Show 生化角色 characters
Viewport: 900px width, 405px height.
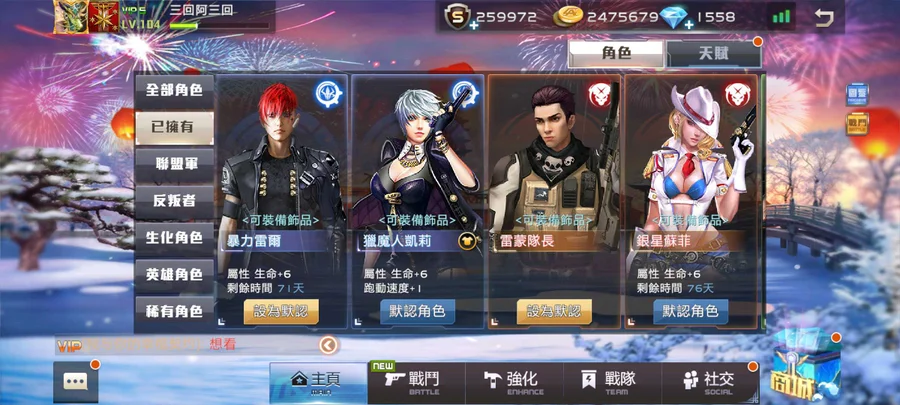click(174, 237)
